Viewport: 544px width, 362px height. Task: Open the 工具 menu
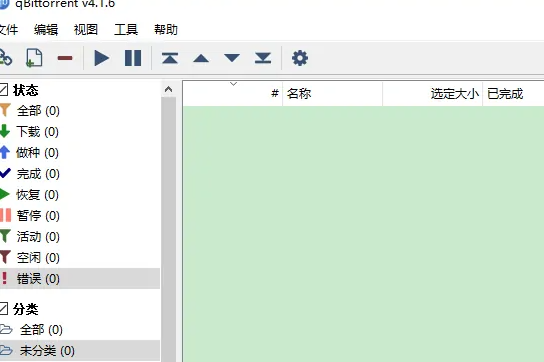(126, 30)
